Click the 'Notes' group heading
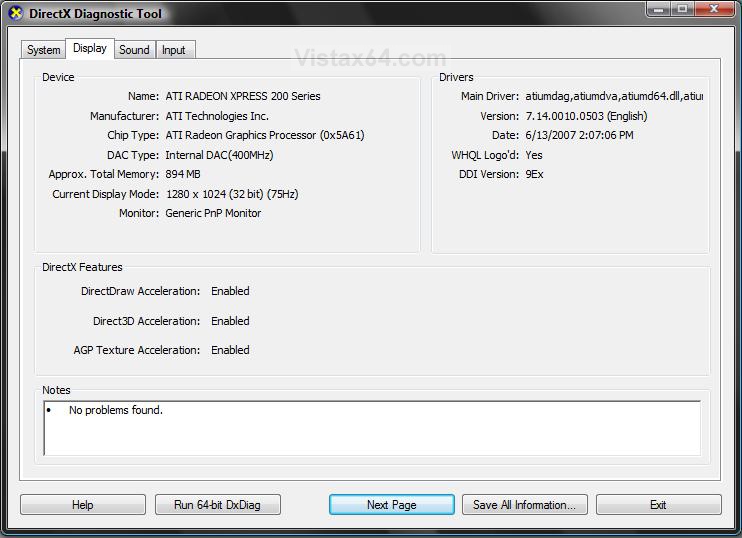Screen dimensions: 742x538 tap(56, 390)
